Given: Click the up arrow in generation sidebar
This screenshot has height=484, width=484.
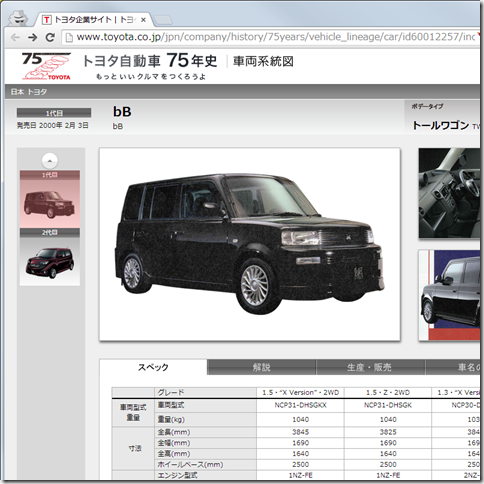Looking at the screenshot, I should 50,161.
